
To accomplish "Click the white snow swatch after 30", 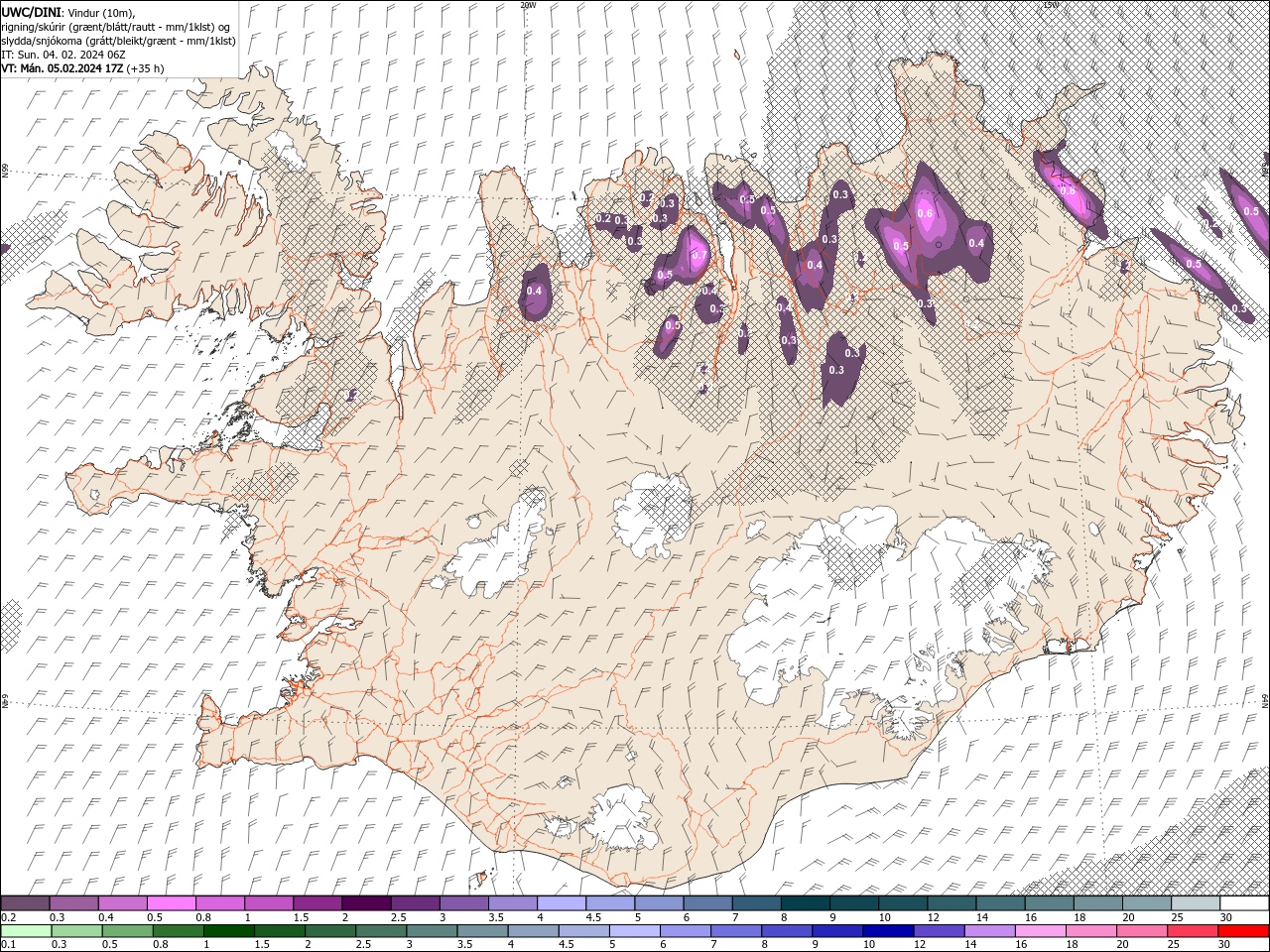I will [x=1243, y=903].
